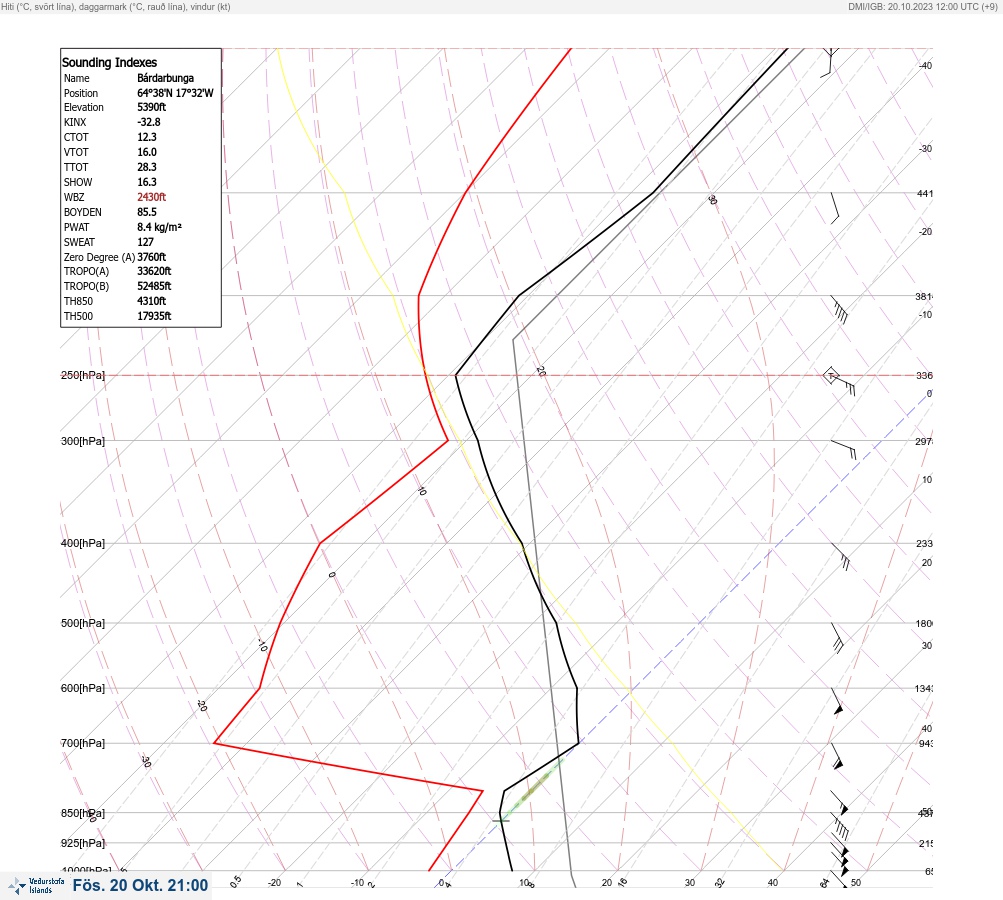Click the TROPO(B) value '52485ft'
The width and height of the screenshot is (1003, 900).
[154, 287]
